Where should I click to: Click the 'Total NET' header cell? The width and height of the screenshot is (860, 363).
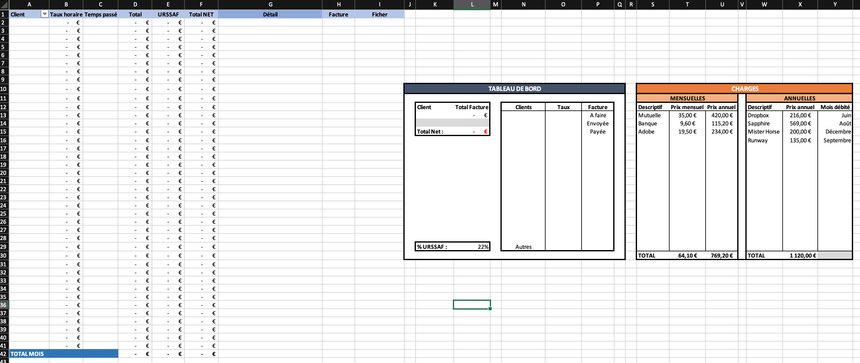pos(201,15)
